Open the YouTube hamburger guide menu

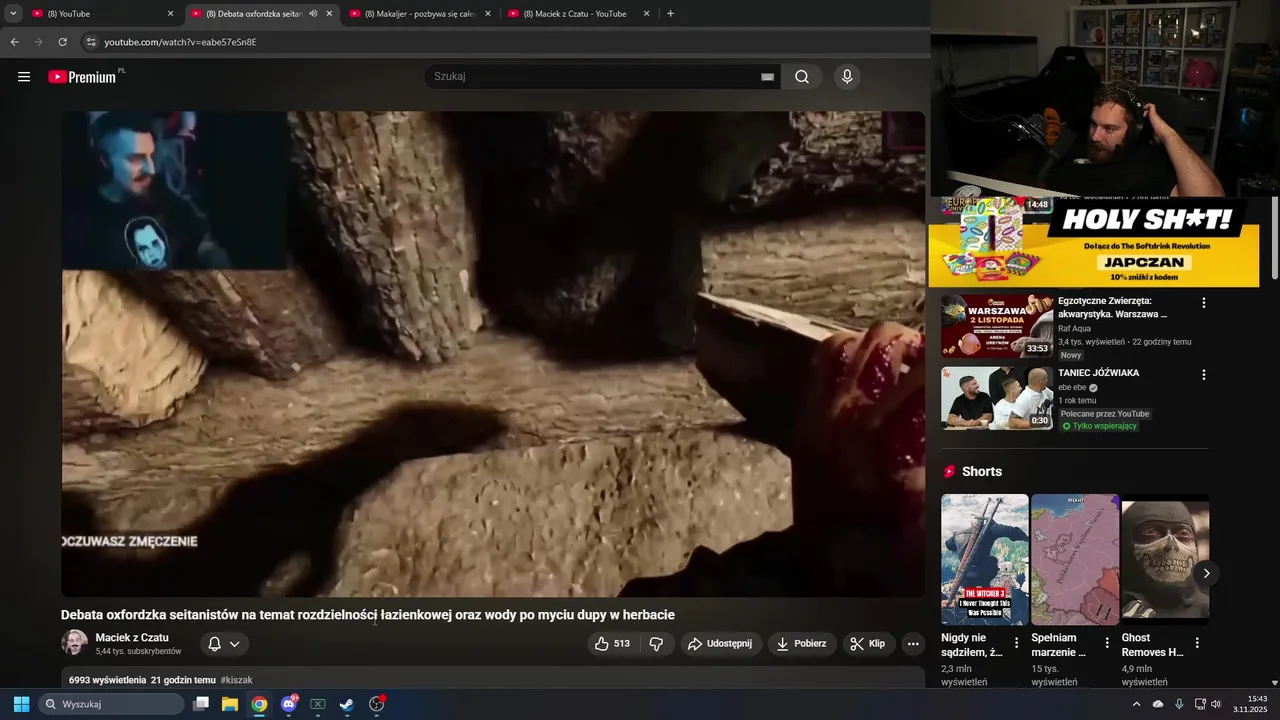(24, 77)
